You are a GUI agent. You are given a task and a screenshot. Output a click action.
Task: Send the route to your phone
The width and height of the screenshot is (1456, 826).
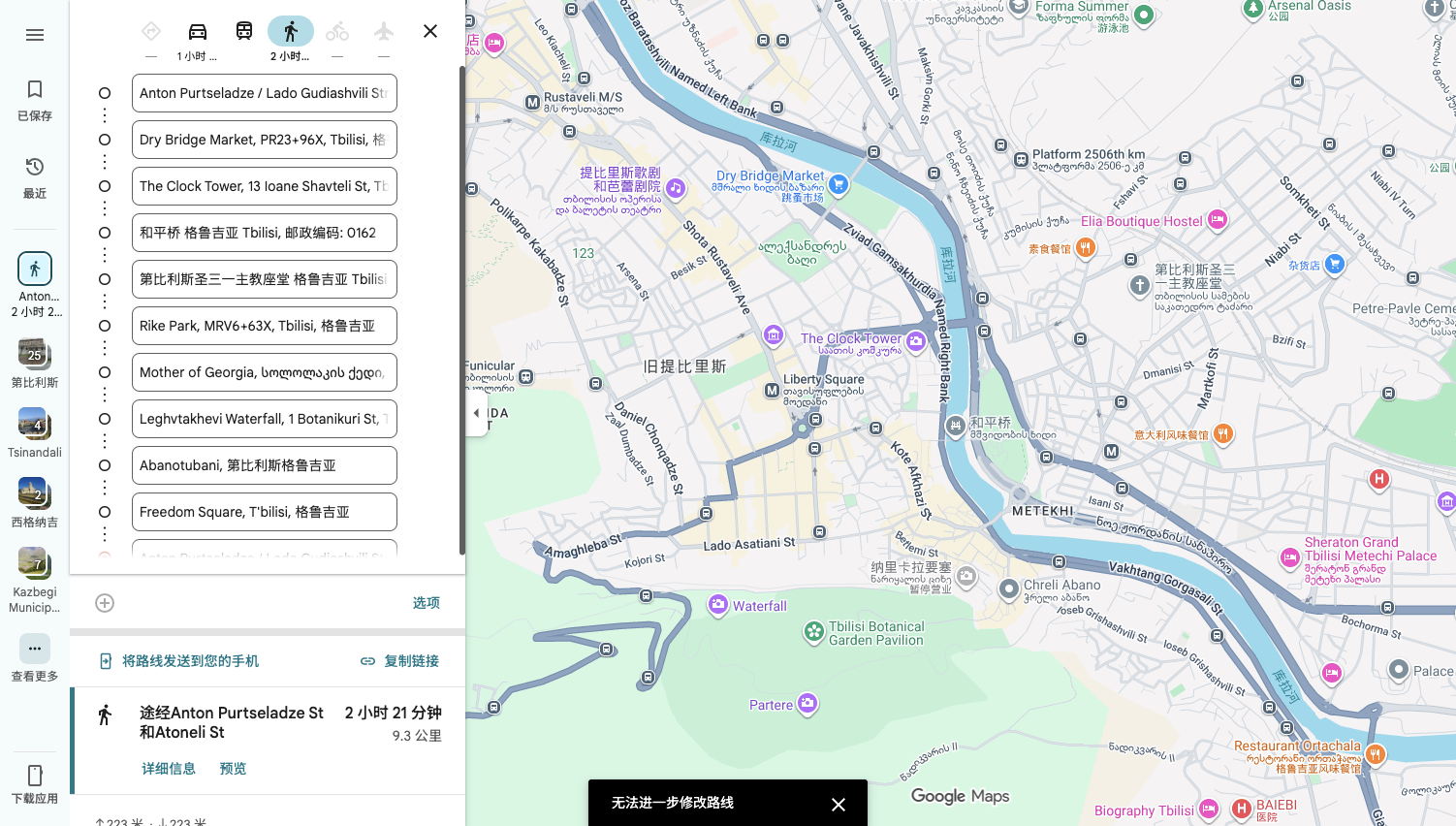(x=179, y=661)
